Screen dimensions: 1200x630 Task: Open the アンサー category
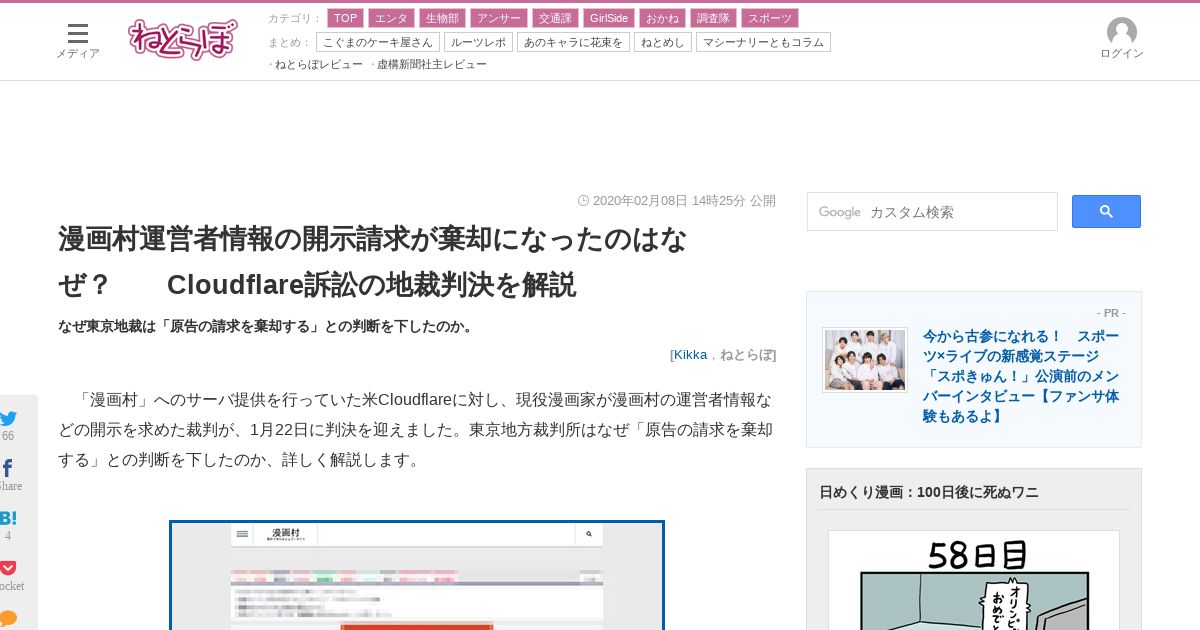[499, 18]
